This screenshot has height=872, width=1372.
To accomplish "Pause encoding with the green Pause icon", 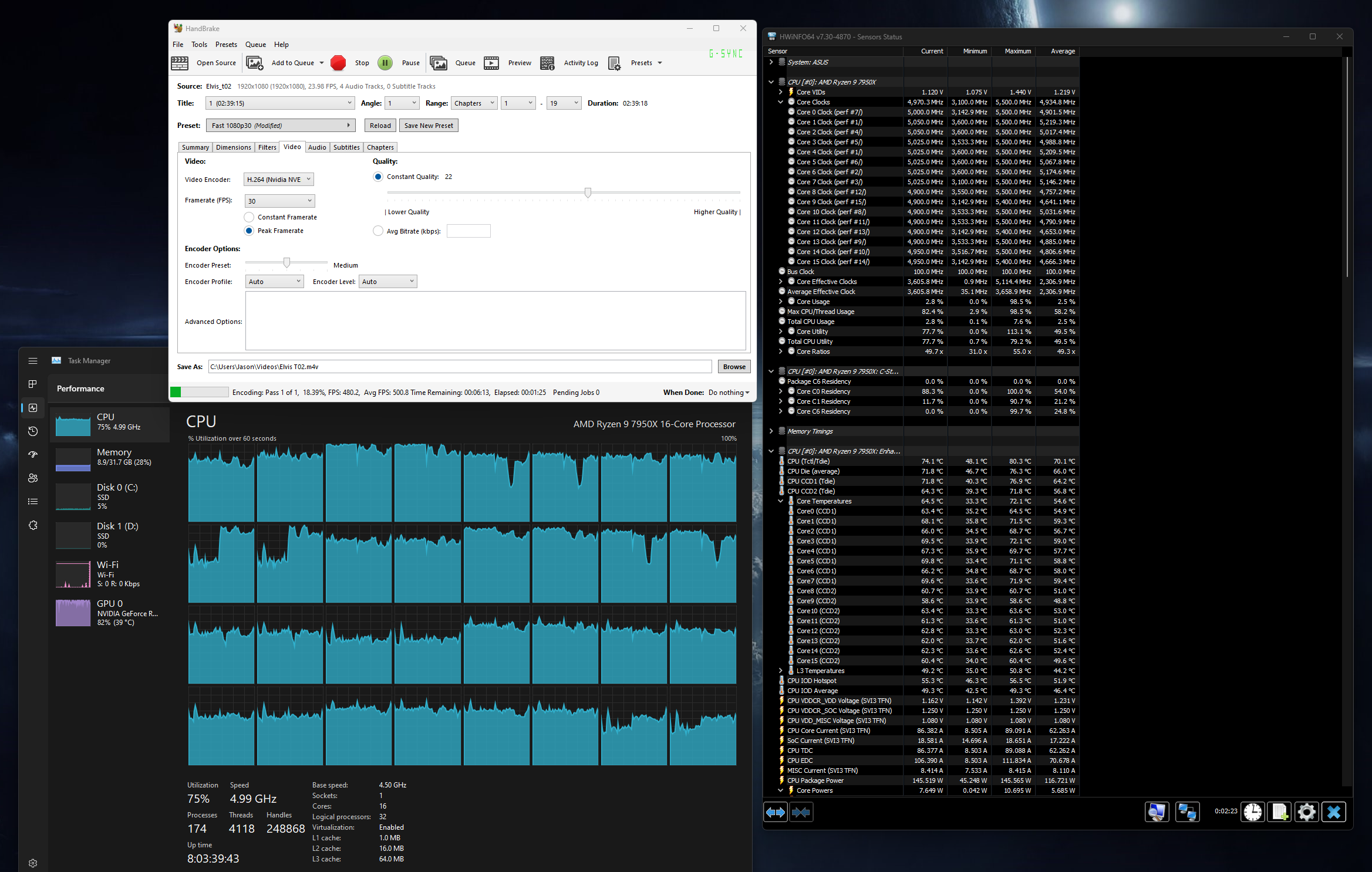I will [x=385, y=63].
